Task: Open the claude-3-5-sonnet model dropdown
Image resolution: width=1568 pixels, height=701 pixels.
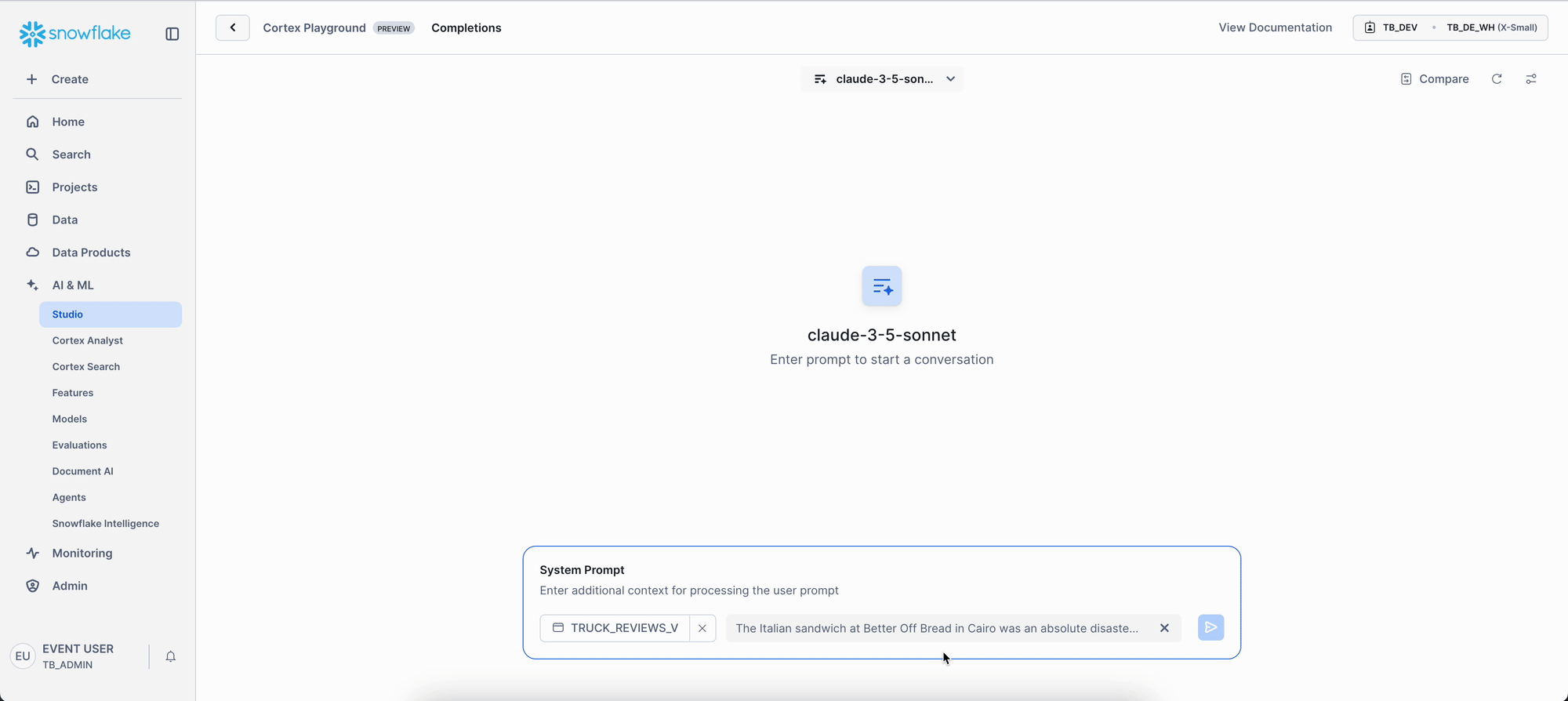Action: tap(882, 79)
